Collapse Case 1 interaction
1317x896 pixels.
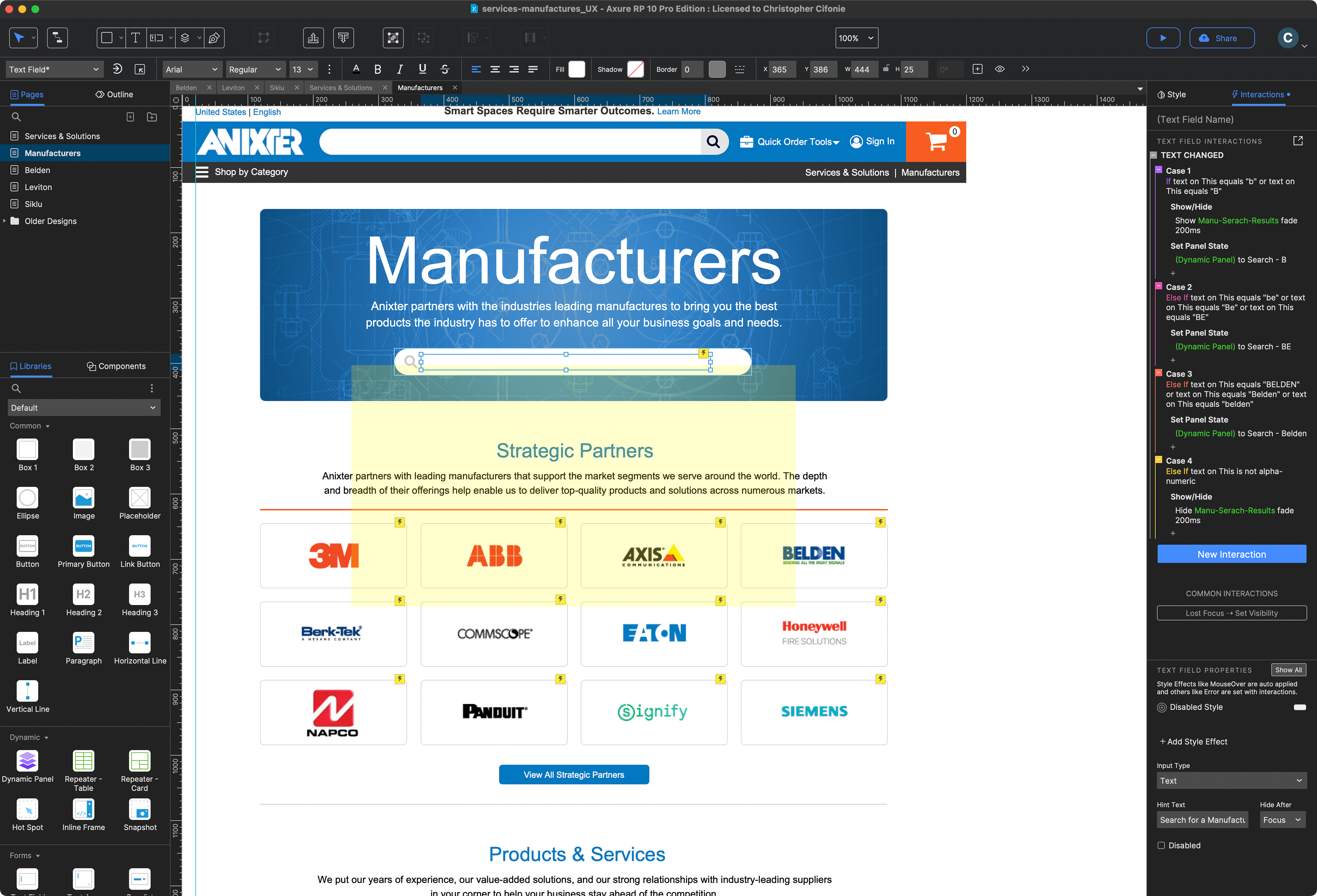point(1159,170)
